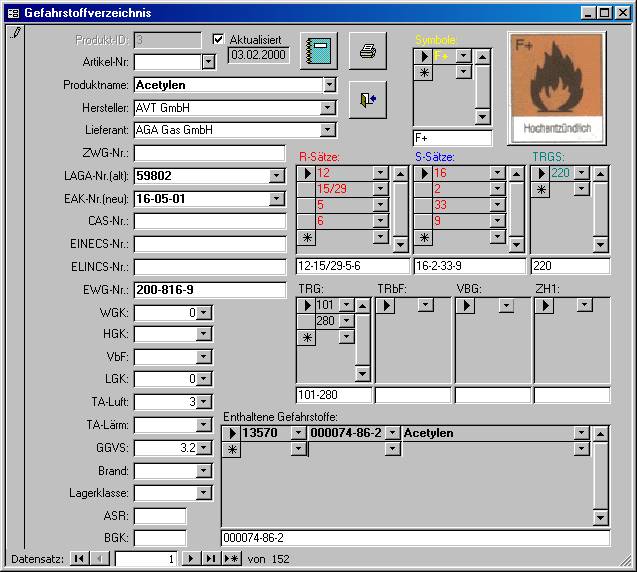Expand the TA-Luft dropdown

tap(204, 402)
